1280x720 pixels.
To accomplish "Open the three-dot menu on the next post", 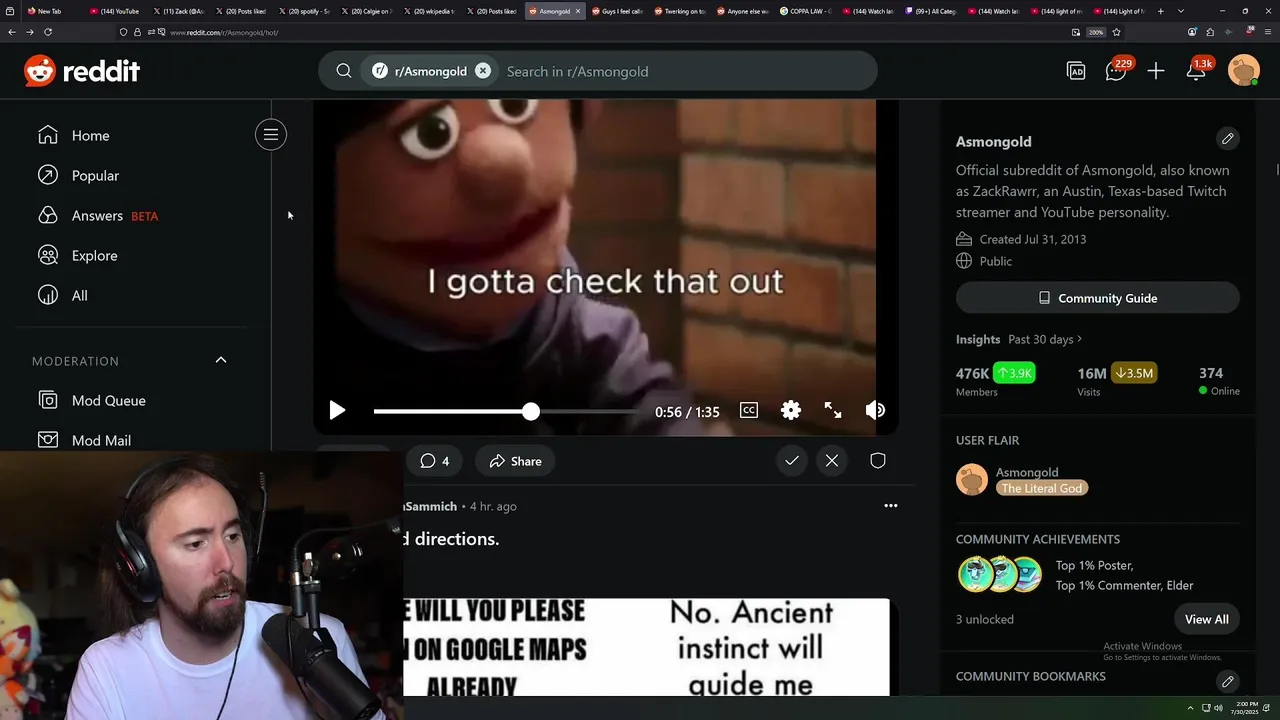I will tap(890, 506).
